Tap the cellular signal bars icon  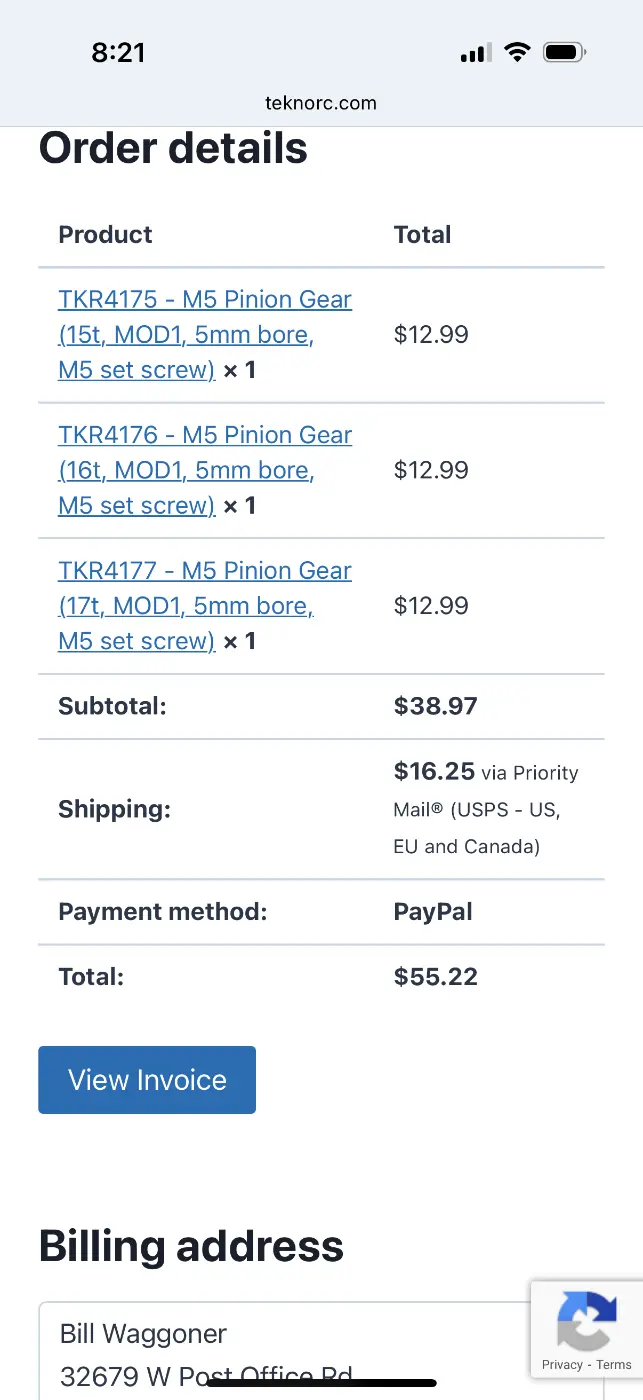tap(476, 53)
